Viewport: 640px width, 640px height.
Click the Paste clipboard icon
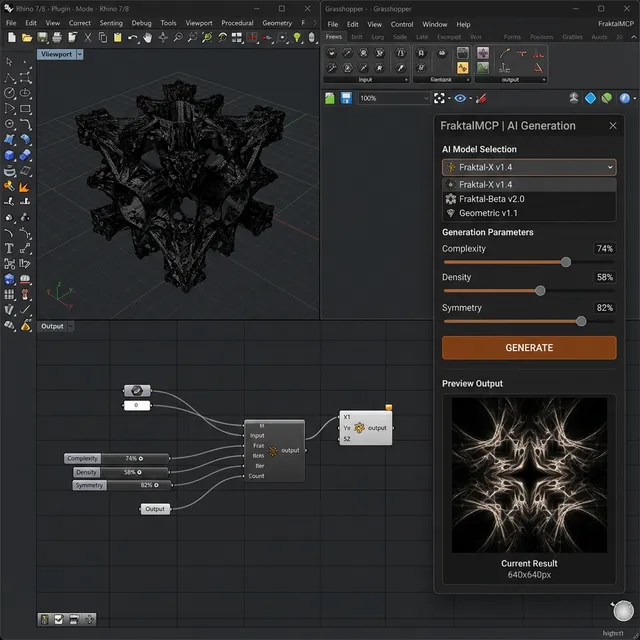coord(118,38)
